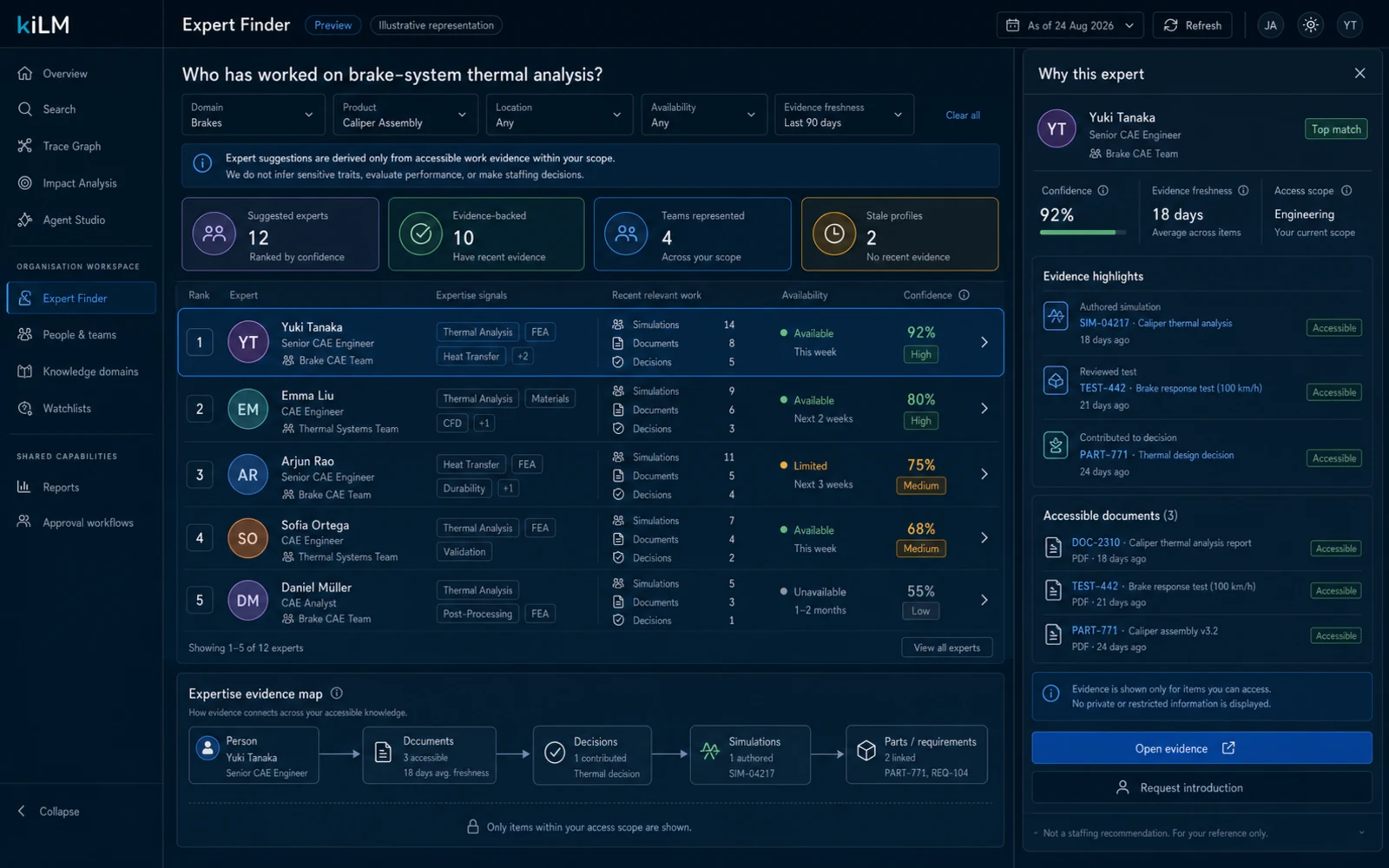This screenshot has height=868, width=1389.
Task: Click the Evidence-backed checkmark icon
Action: 421,233
